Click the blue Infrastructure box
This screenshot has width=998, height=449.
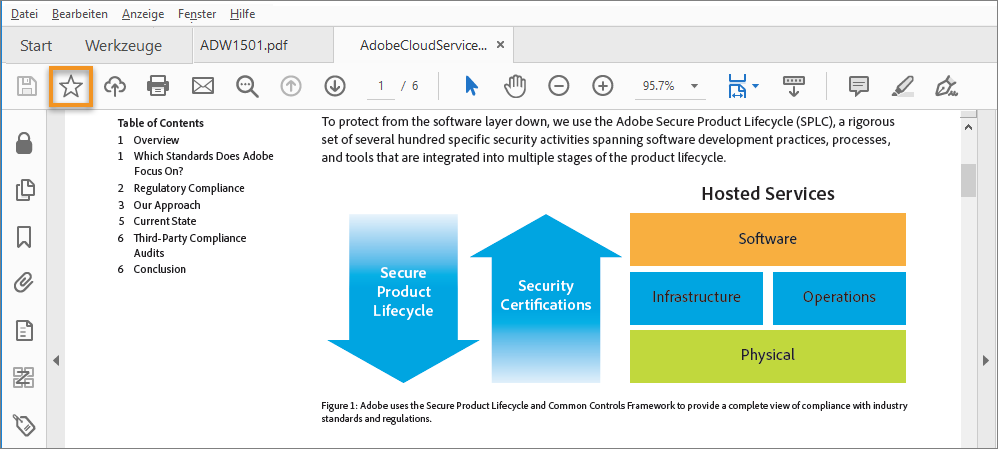696,298
